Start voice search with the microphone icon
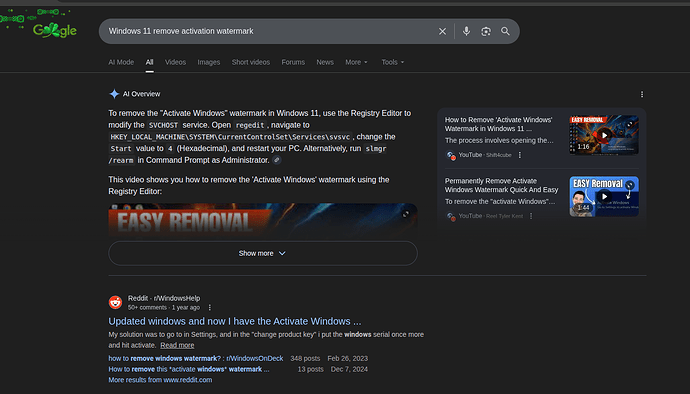 (x=466, y=31)
